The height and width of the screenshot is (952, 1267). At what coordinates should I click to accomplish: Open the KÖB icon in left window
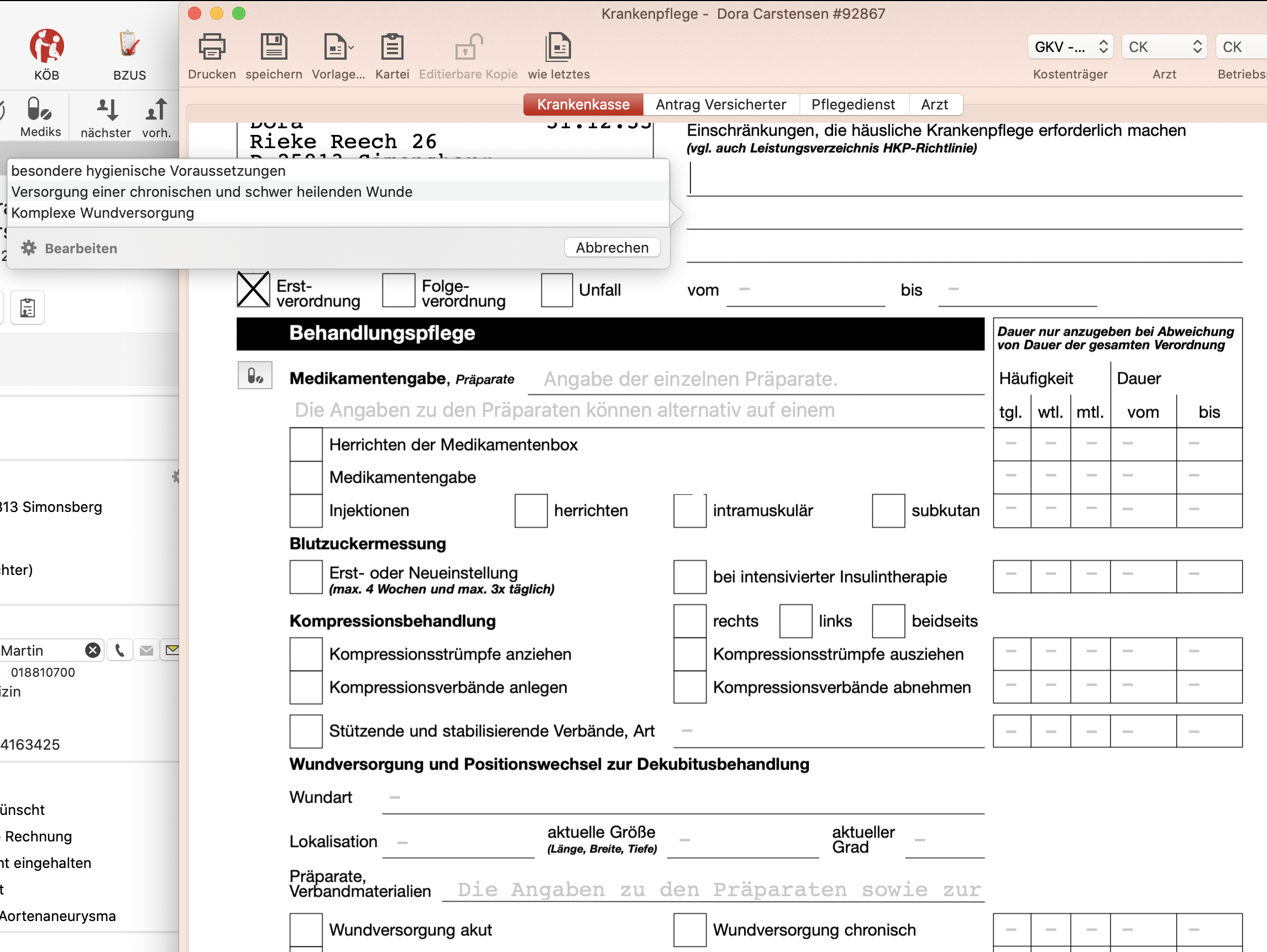point(46,46)
